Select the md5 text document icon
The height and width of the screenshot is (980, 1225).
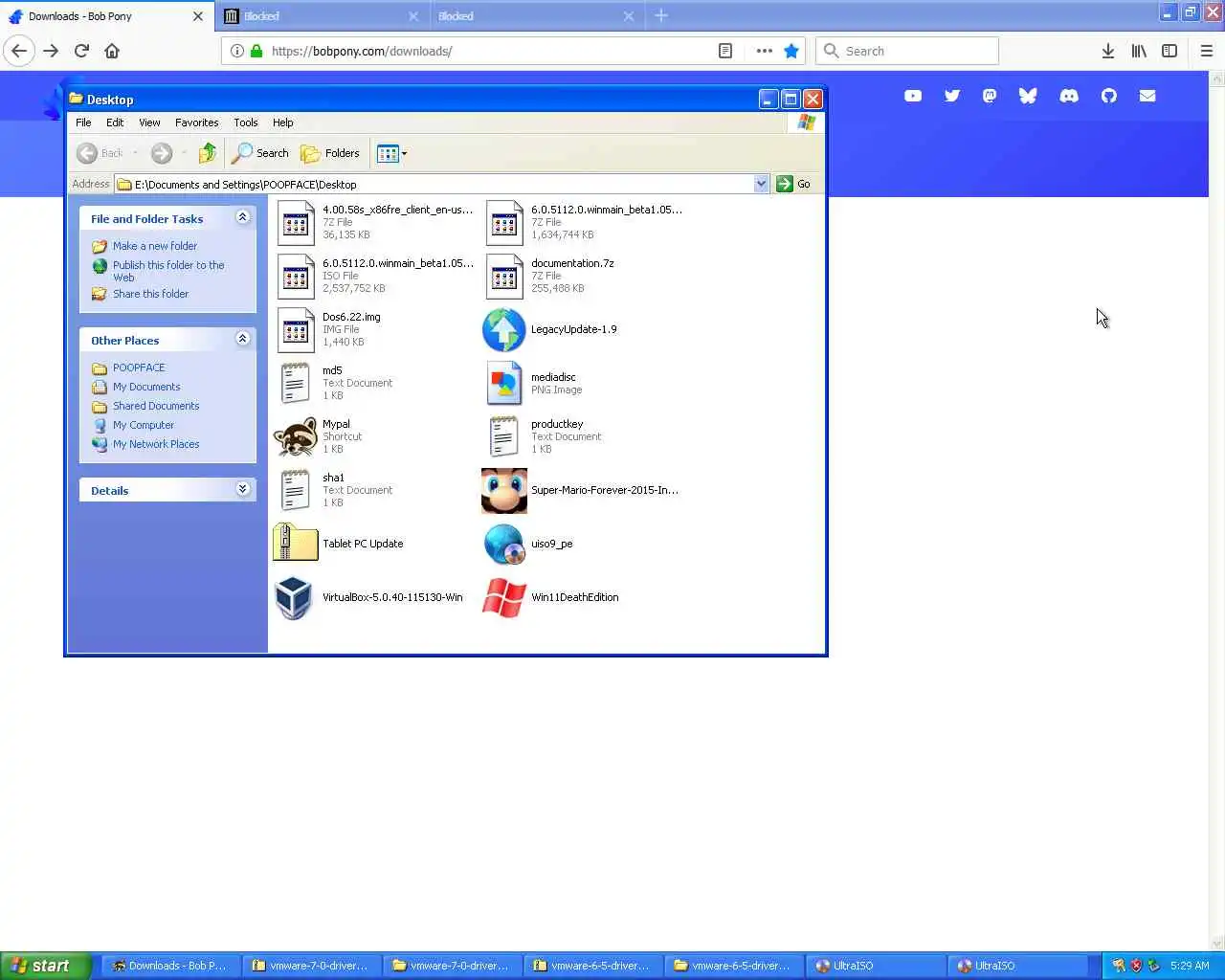tap(295, 383)
